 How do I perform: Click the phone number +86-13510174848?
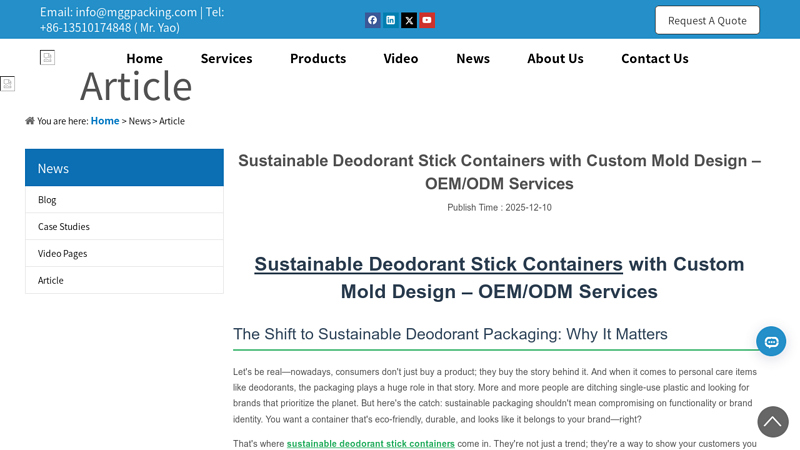pos(86,28)
